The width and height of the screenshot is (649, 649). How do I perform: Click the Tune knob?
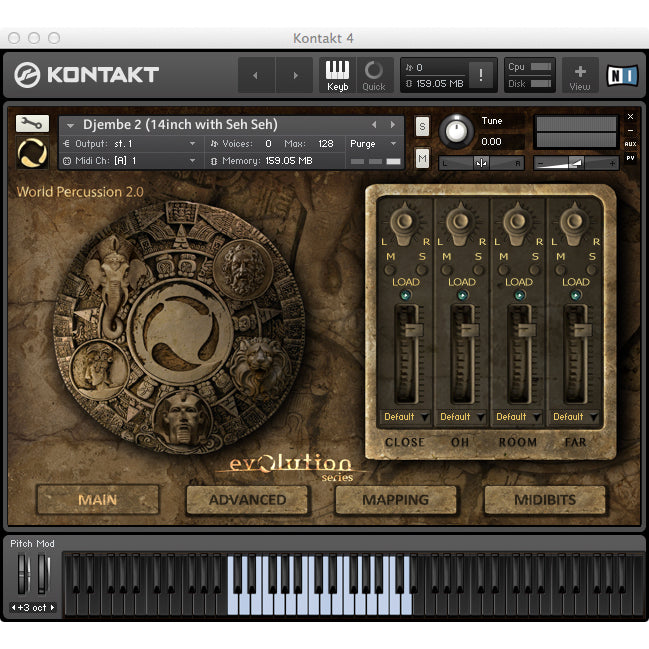coord(456,131)
